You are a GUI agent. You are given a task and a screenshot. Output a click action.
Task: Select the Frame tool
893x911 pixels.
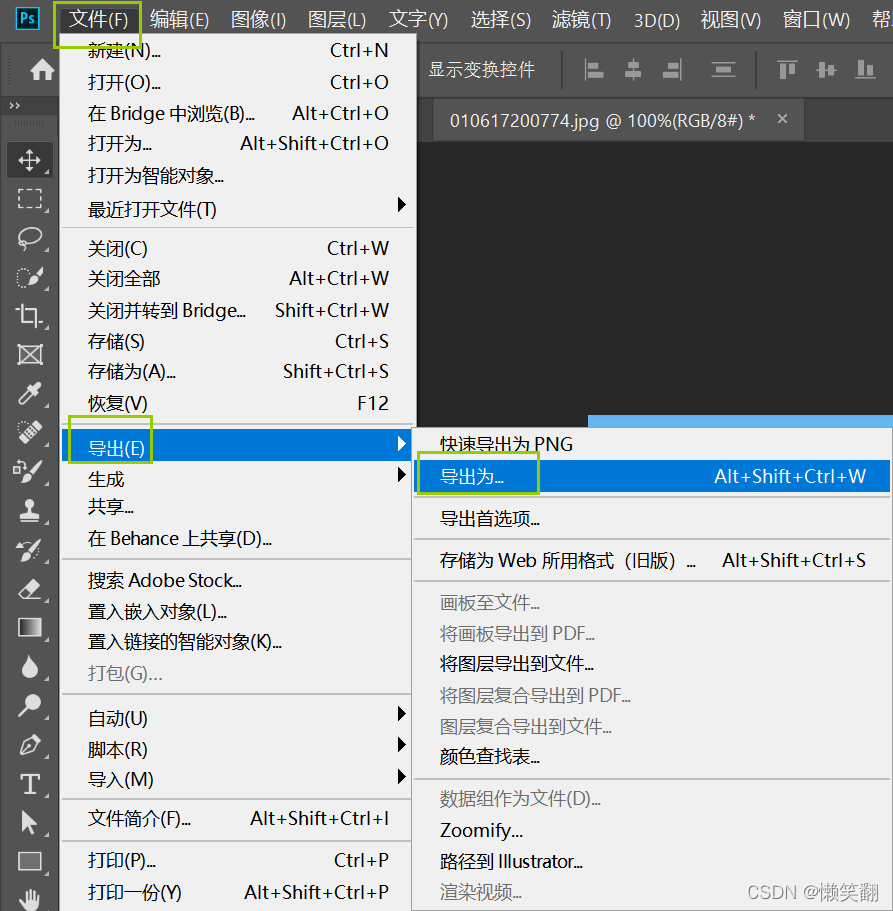pyautogui.click(x=30, y=354)
